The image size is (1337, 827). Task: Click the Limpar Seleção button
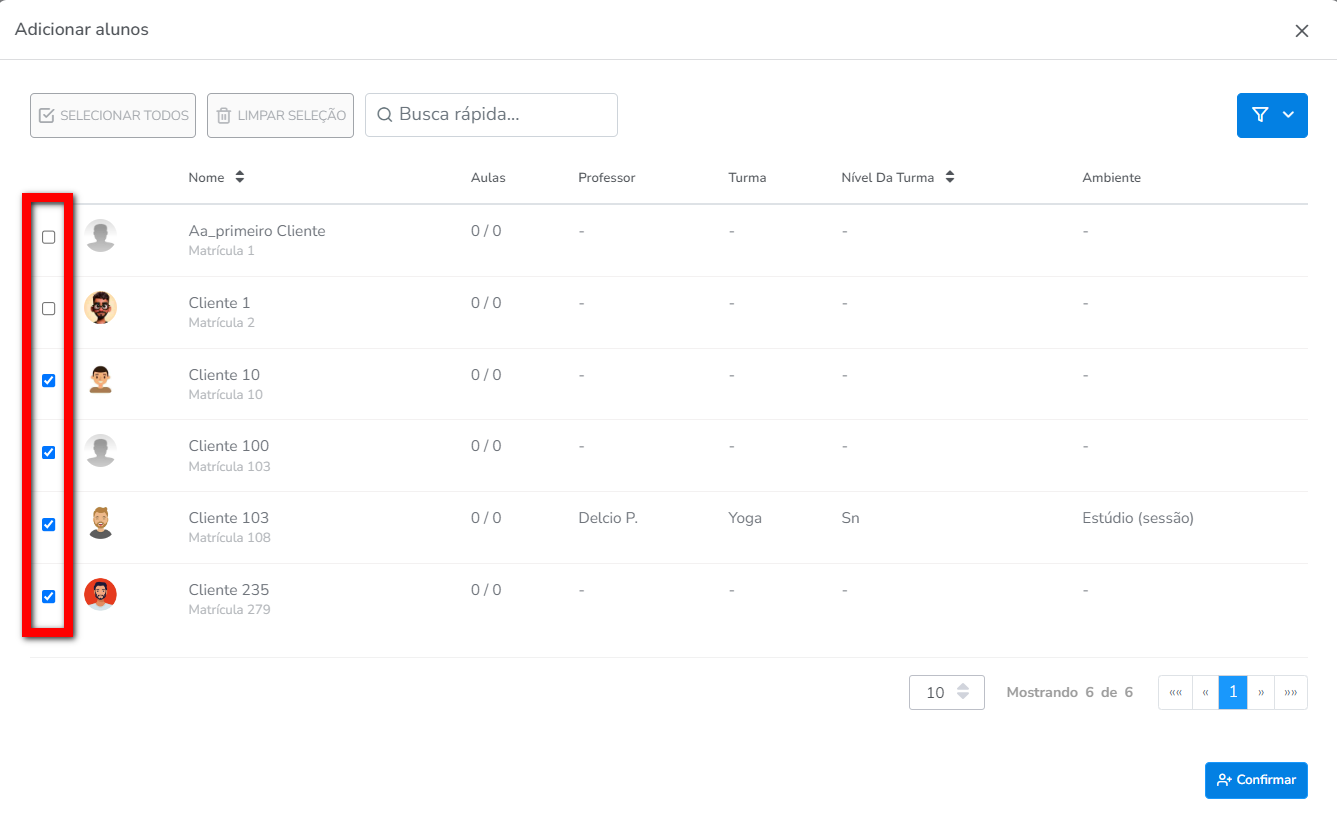[x=280, y=115]
